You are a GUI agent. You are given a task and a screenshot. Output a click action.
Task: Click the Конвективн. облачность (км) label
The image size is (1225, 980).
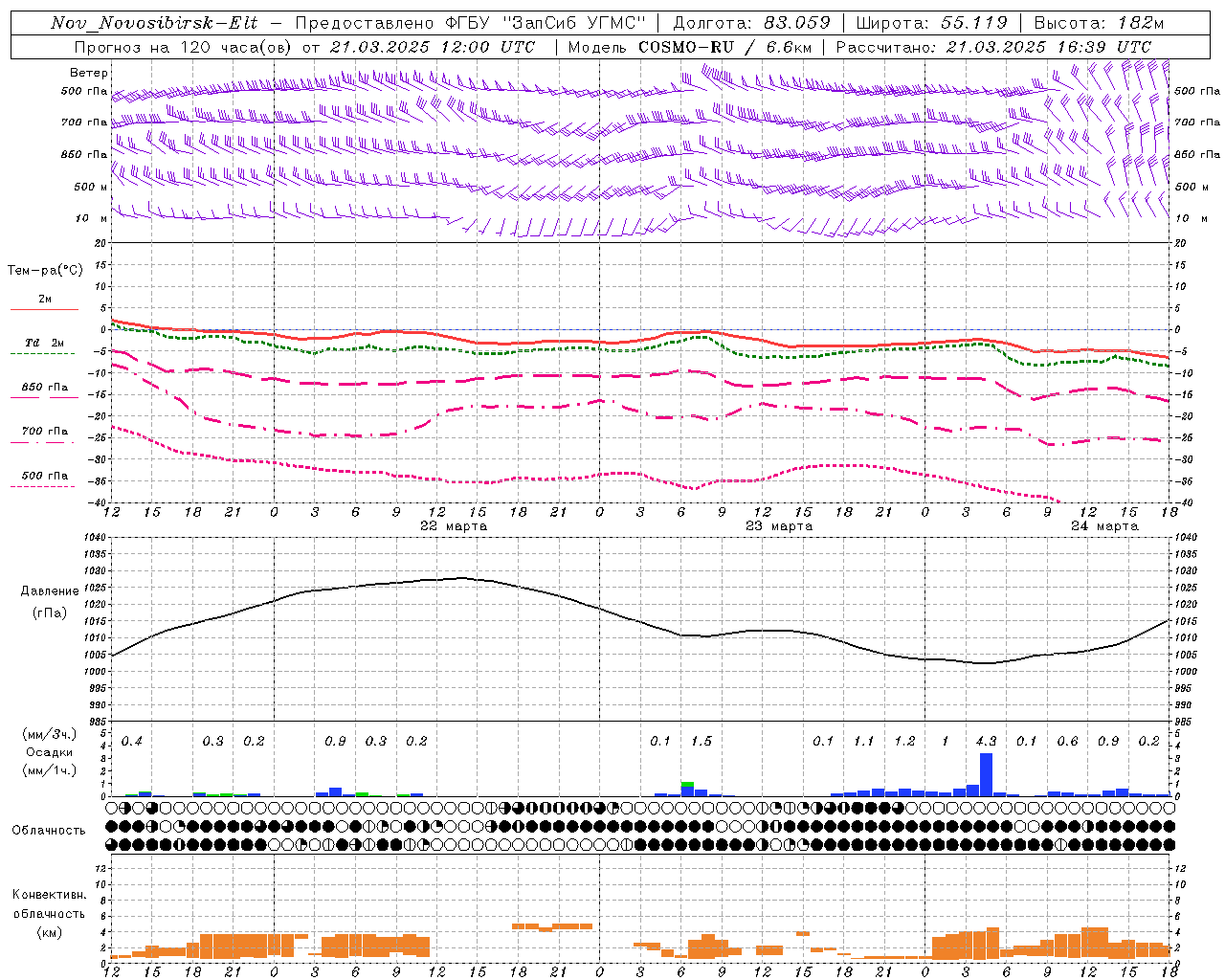tap(49, 913)
